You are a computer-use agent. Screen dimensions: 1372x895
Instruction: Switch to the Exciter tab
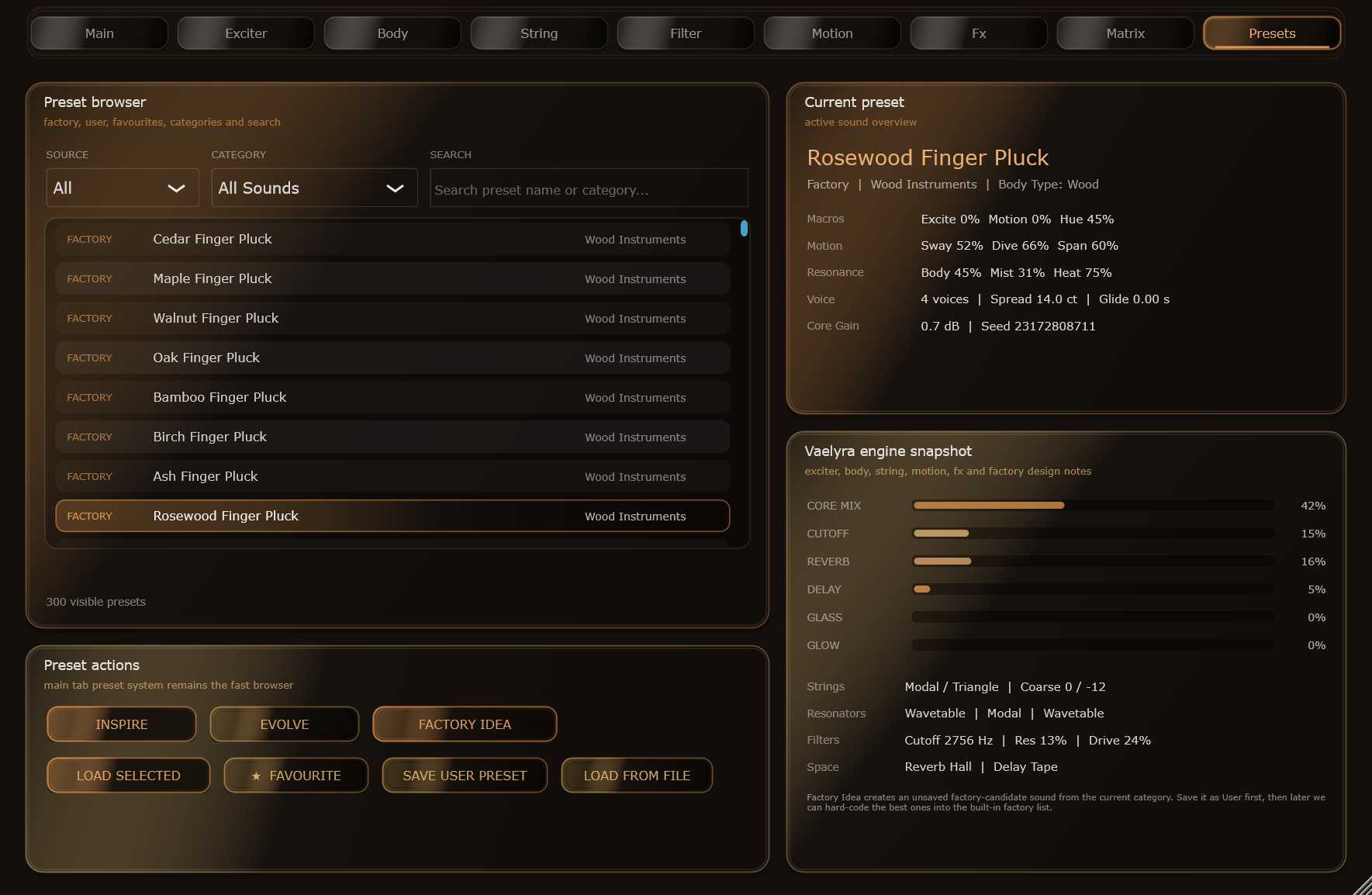tap(246, 33)
